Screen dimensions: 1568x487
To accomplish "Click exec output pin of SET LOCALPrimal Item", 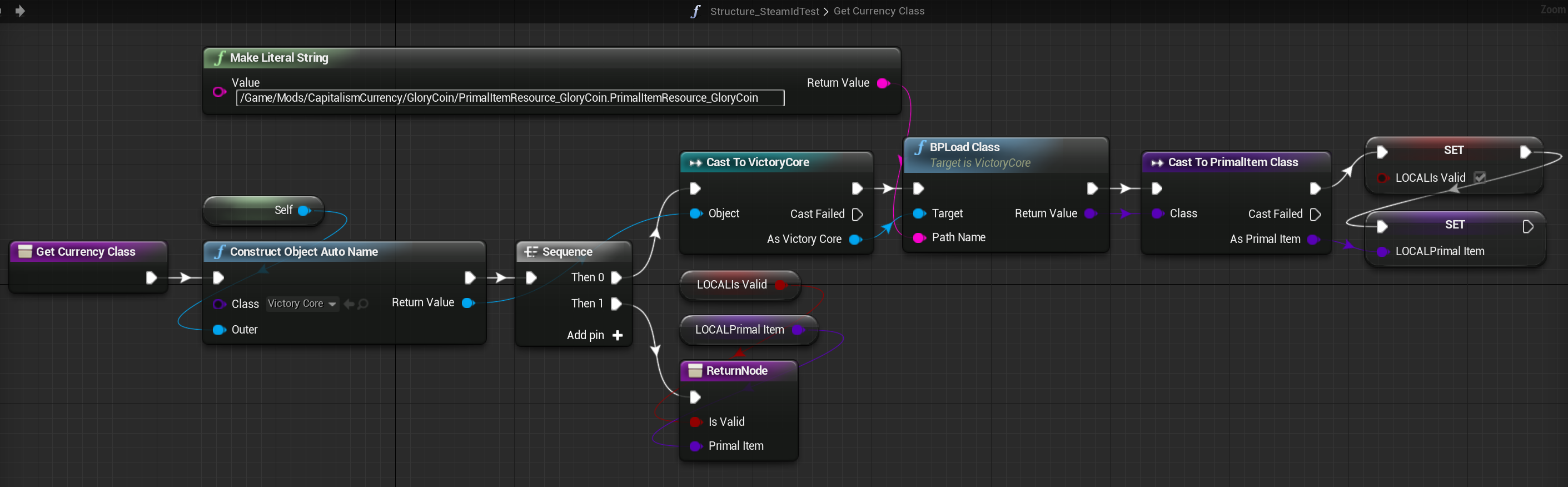I will (x=1528, y=227).
